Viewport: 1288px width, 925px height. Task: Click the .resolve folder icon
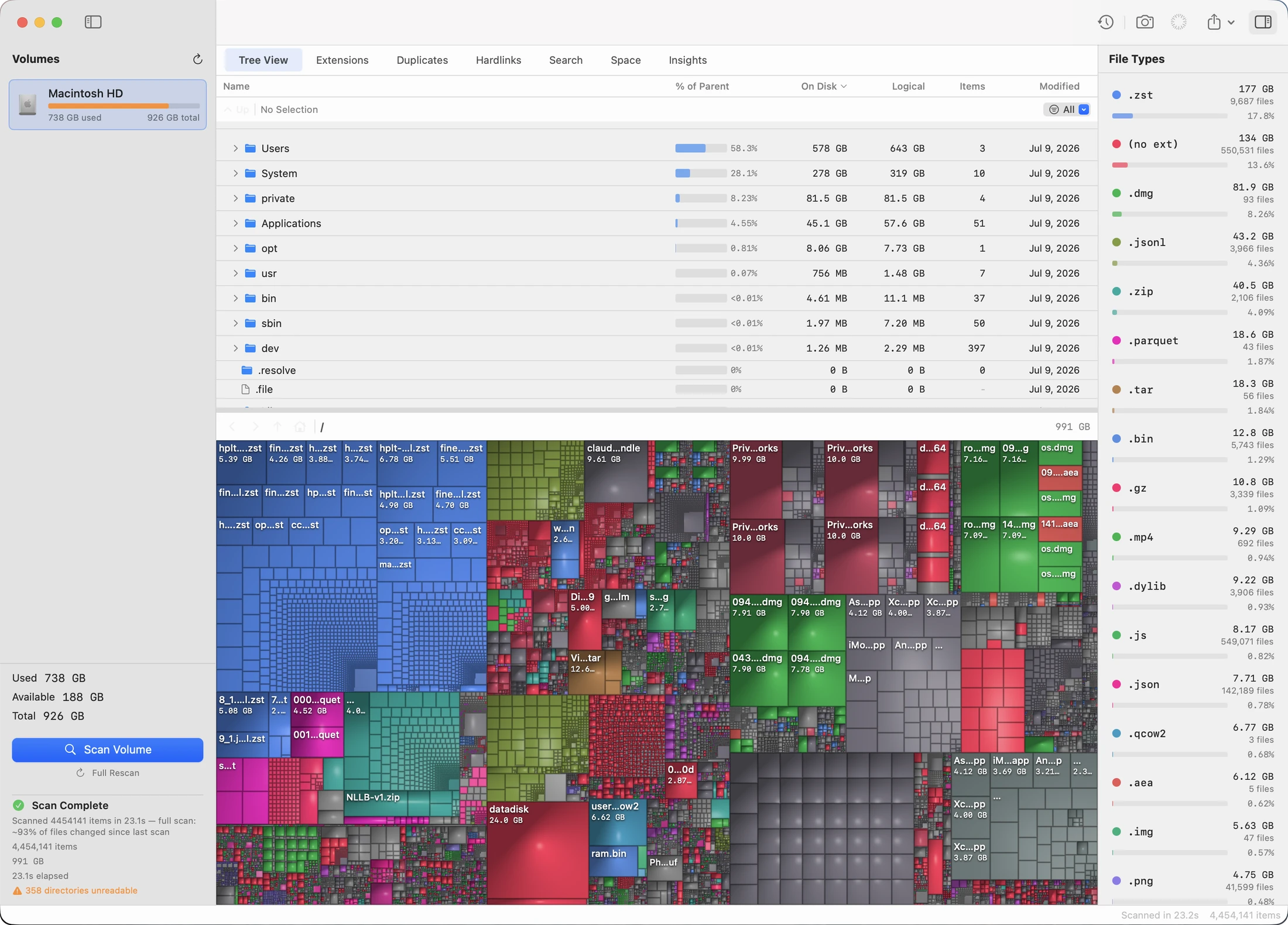(x=247, y=370)
